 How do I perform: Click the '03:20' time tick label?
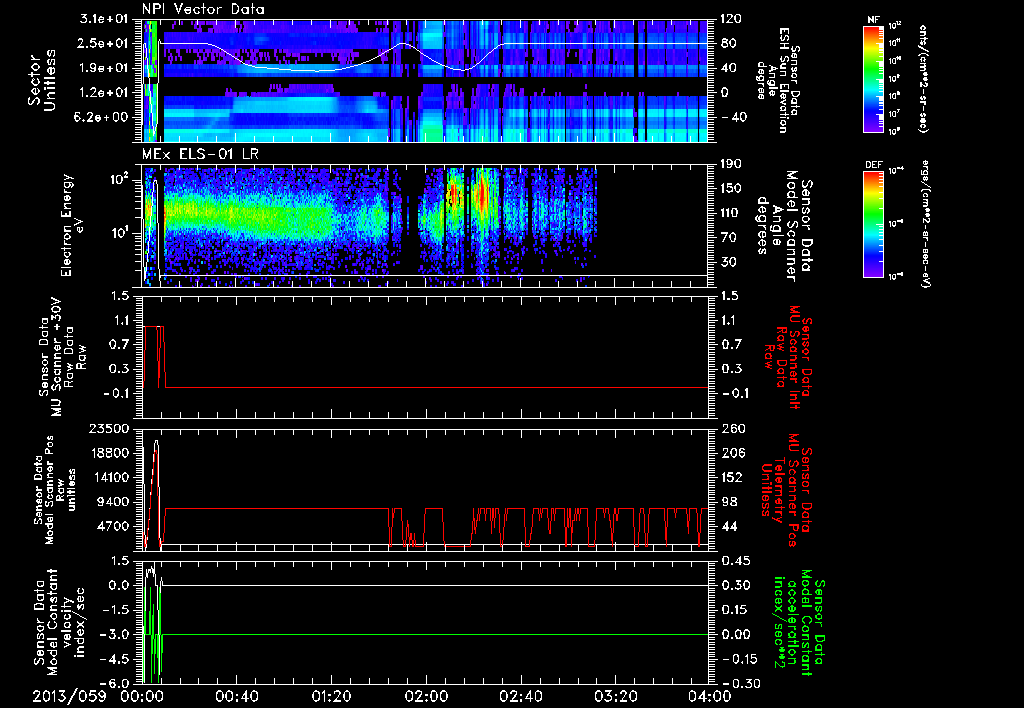pos(616,696)
